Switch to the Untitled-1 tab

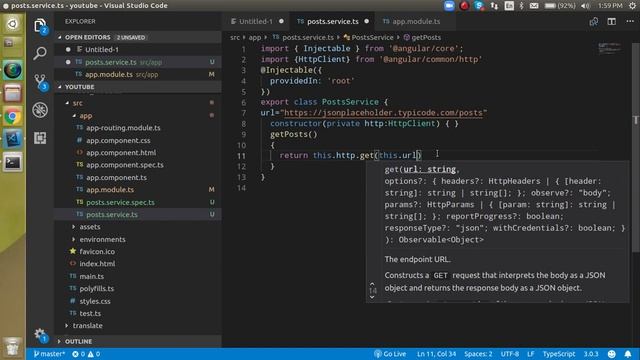[256, 22]
